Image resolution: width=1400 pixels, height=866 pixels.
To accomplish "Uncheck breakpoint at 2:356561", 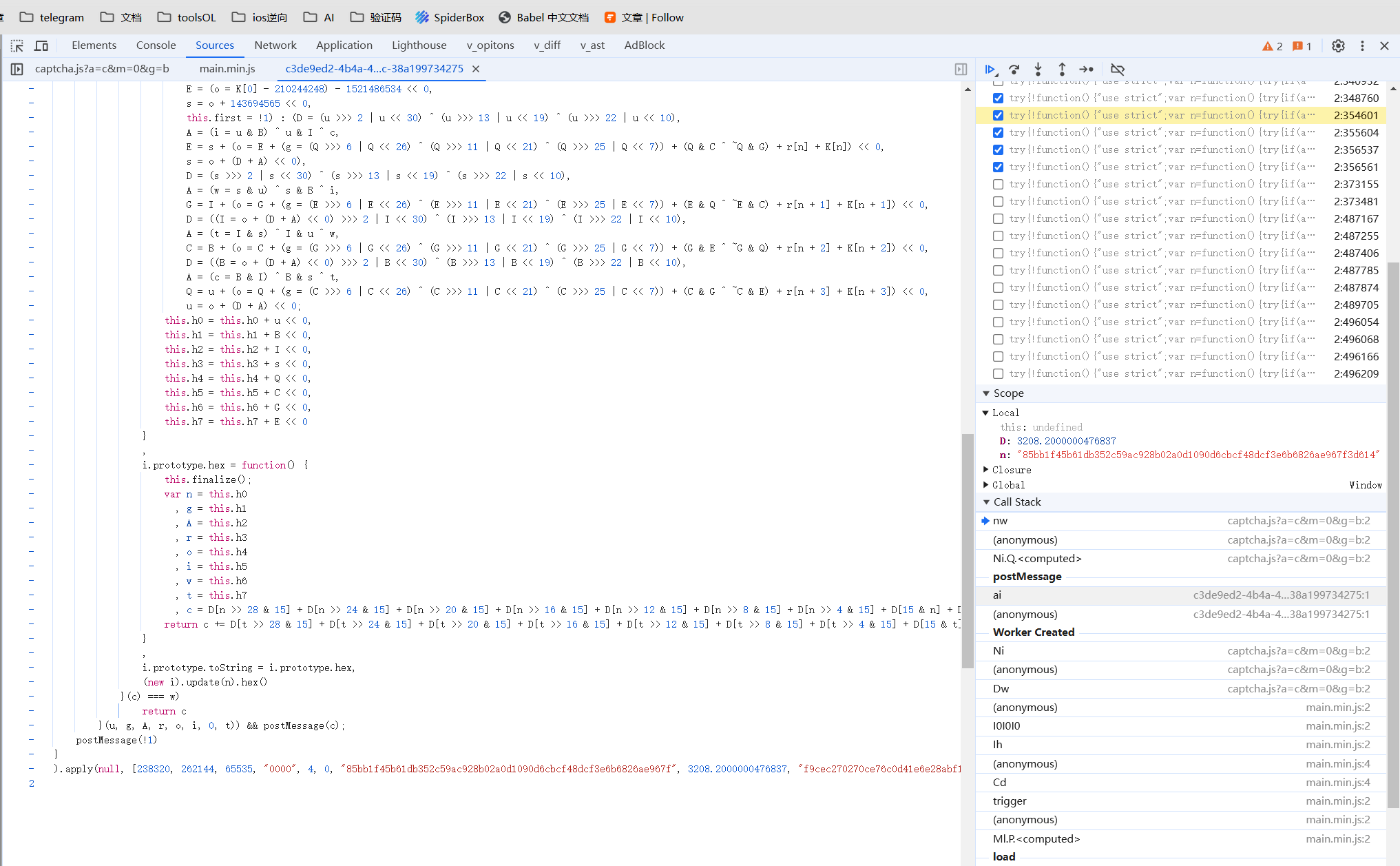I will click(x=998, y=167).
